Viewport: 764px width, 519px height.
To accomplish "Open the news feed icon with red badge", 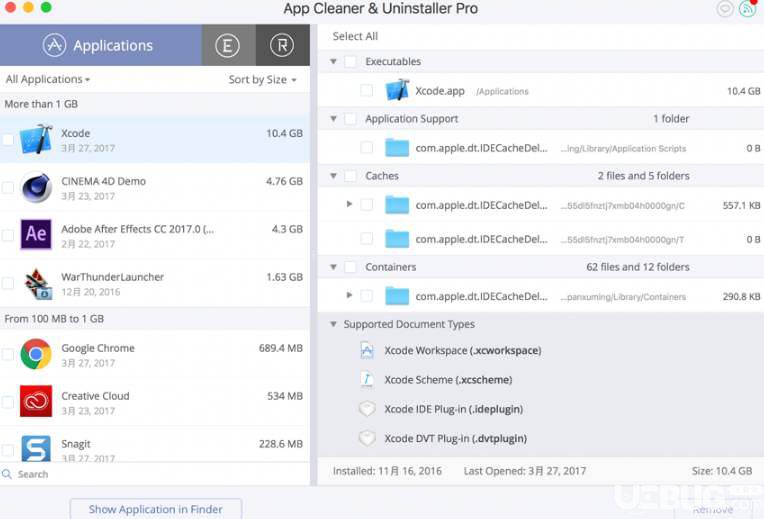I will click(748, 8).
